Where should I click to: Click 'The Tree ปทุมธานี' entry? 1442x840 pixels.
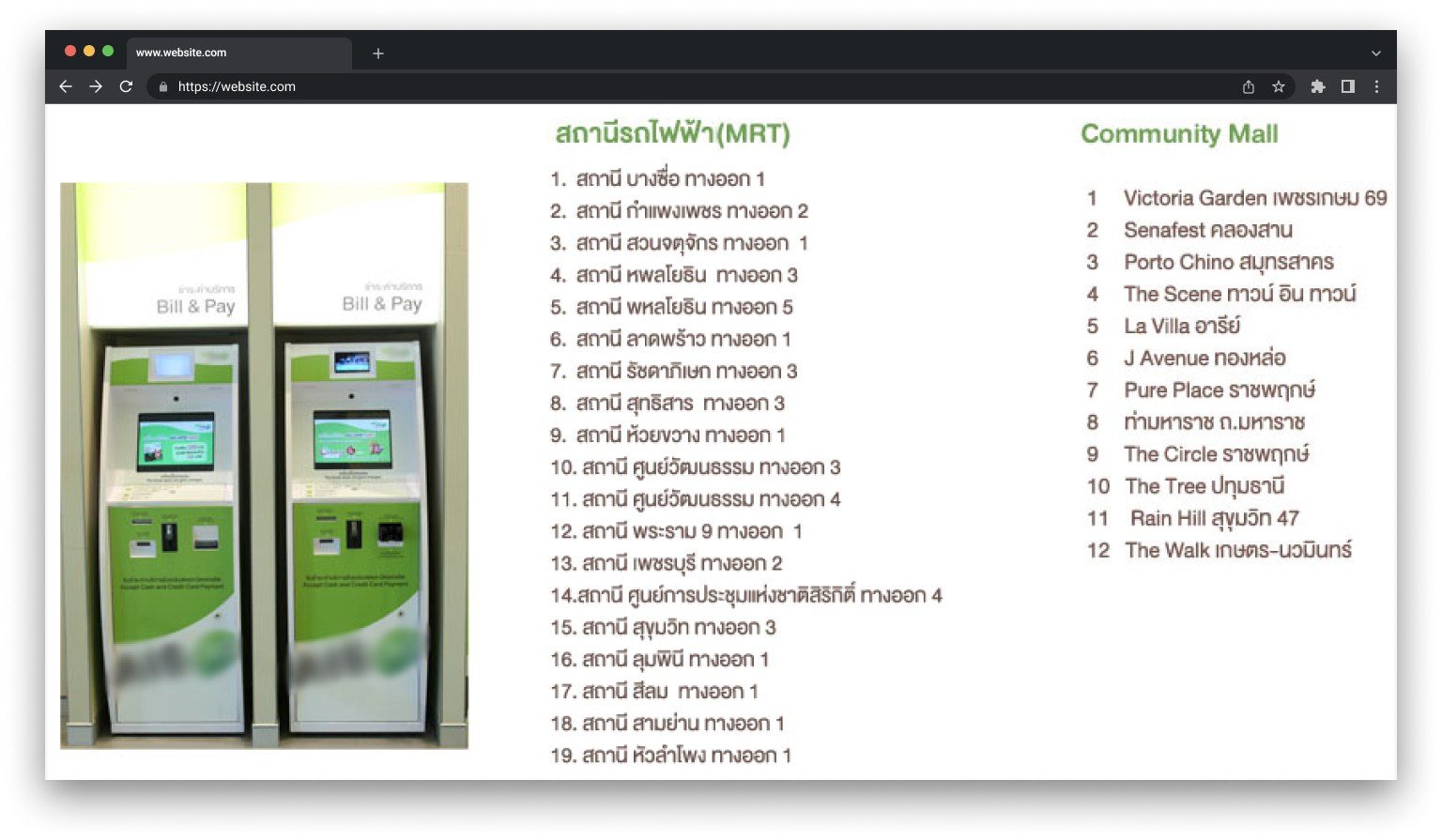tap(1204, 486)
